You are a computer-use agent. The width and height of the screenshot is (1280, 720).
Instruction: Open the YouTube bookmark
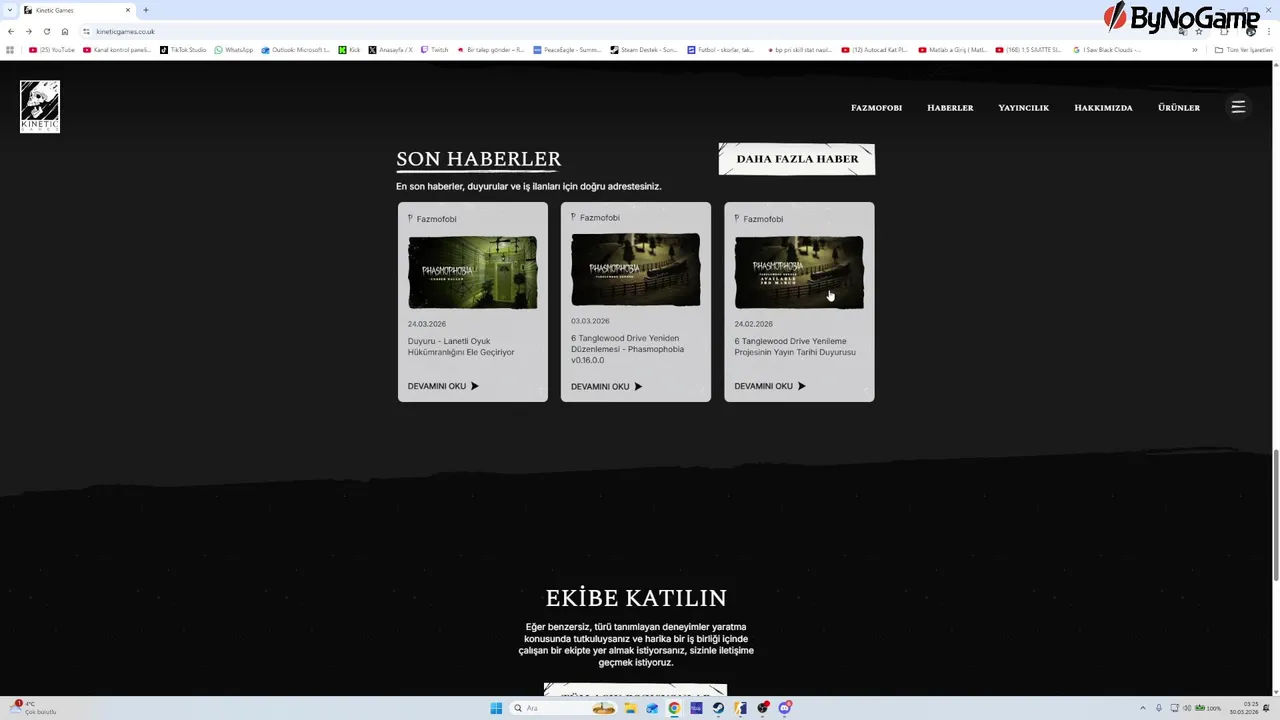pyautogui.click(x=52, y=49)
